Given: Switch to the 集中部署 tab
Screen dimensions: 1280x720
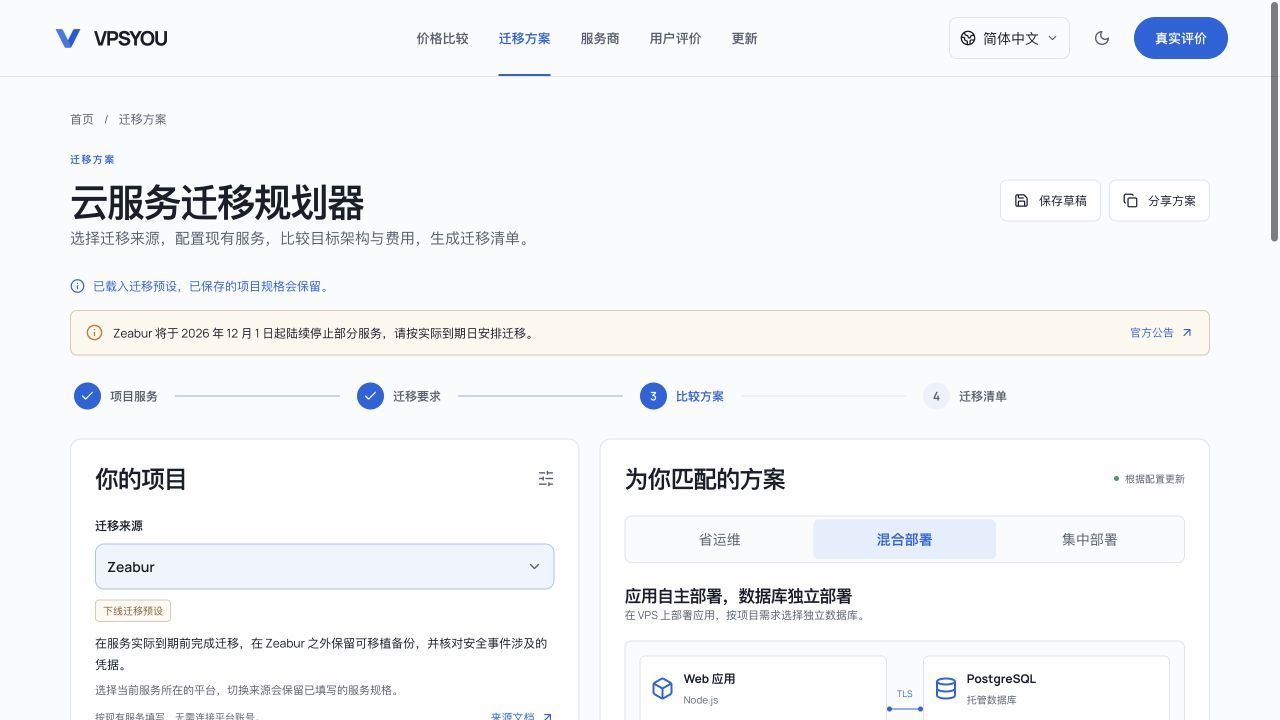Looking at the screenshot, I should coord(1089,539).
